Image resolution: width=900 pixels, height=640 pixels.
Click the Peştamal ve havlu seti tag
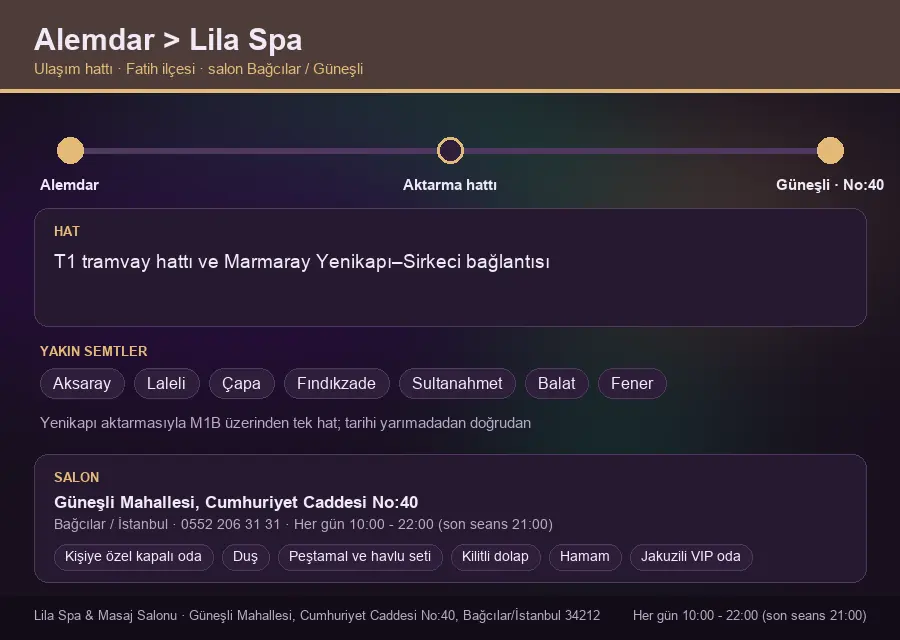[x=360, y=557]
